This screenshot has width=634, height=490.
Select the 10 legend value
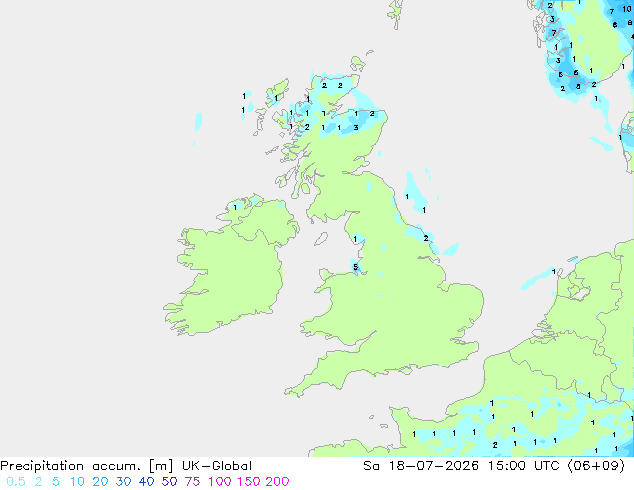click(77, 482)
